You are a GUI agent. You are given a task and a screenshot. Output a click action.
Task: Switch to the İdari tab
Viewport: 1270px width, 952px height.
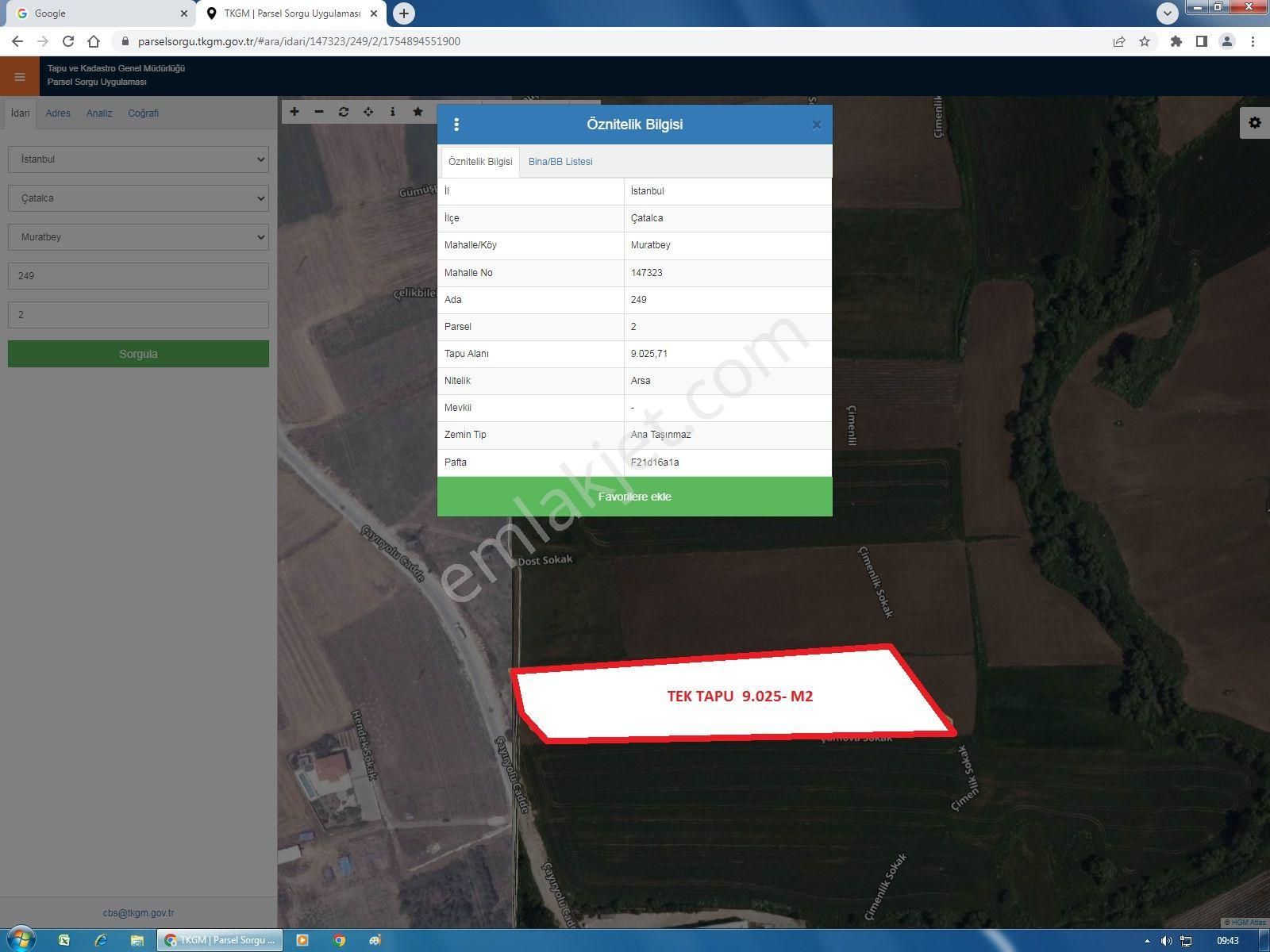pos(20,113)
